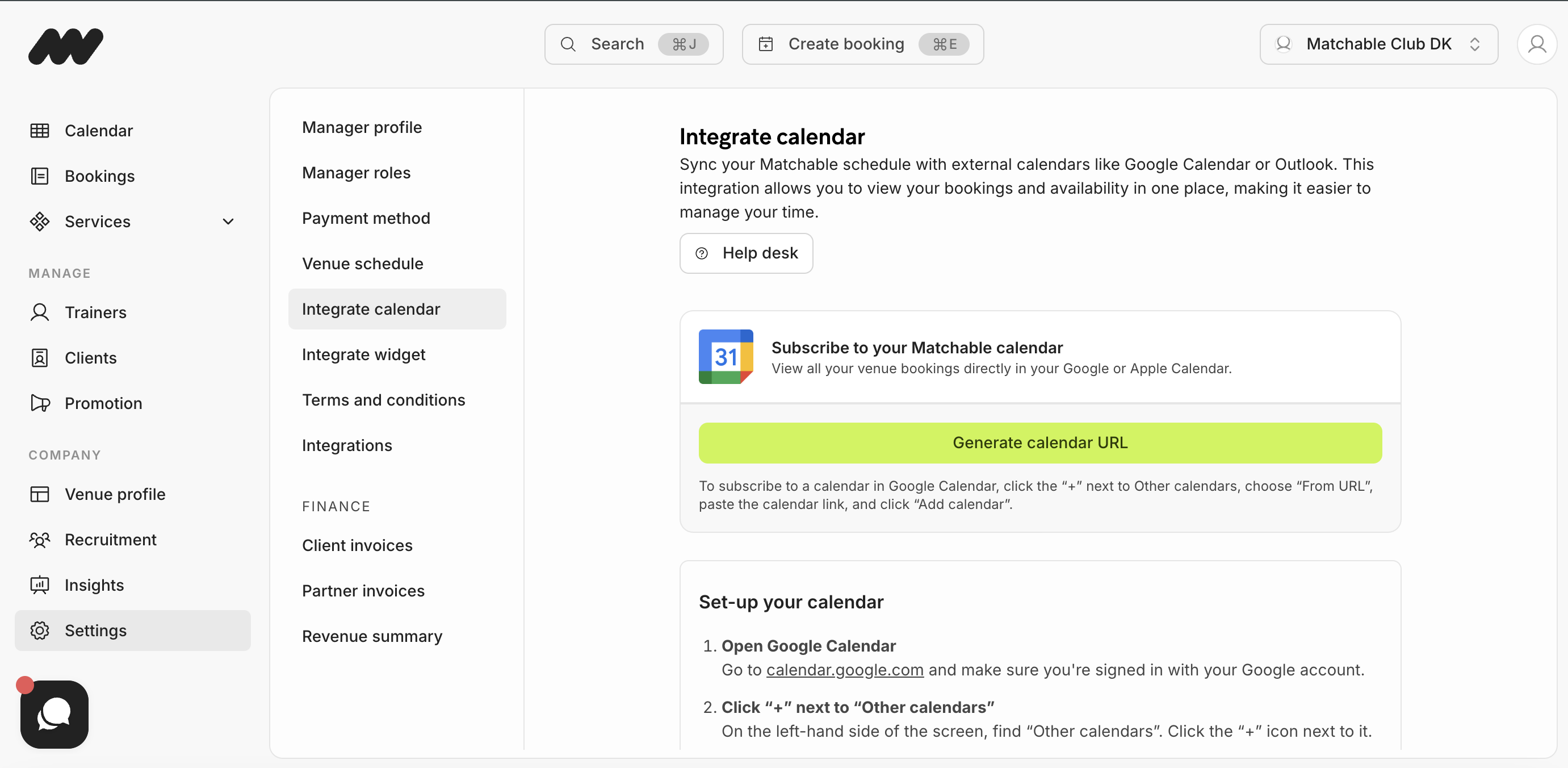Select Integrate widget settings tab

(363, 354)
